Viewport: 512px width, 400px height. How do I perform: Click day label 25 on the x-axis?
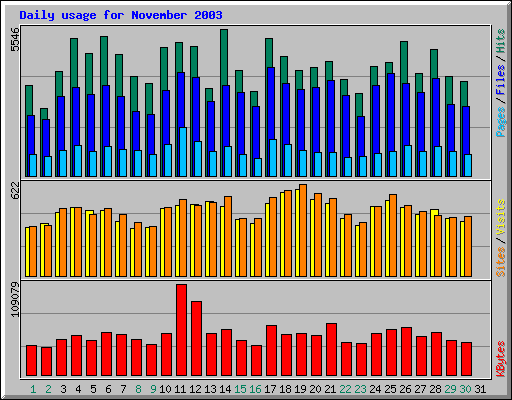tap(390, 389)
